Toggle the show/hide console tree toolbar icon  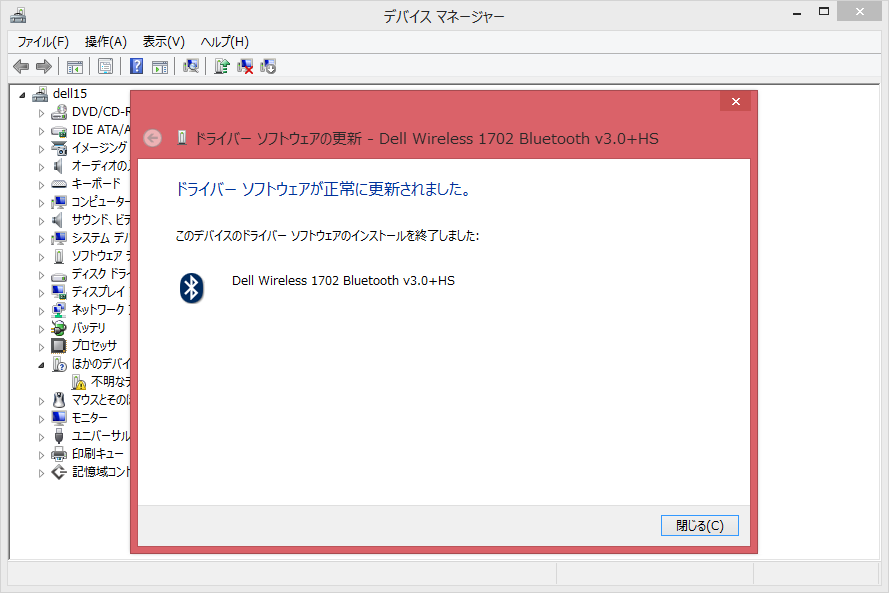[x=75, y=67]
